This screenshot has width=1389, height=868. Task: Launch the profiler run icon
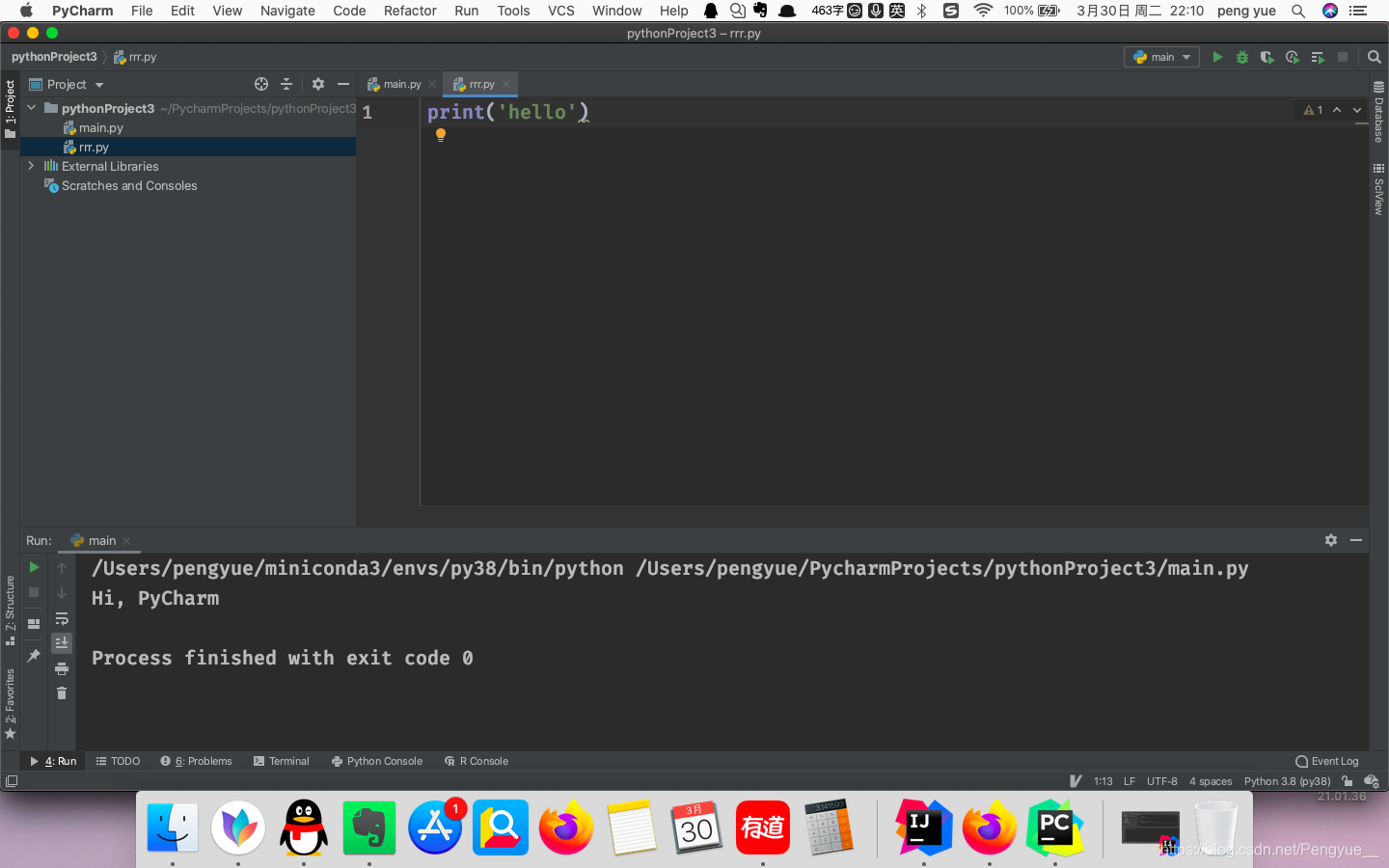[x=1293, y=57]
